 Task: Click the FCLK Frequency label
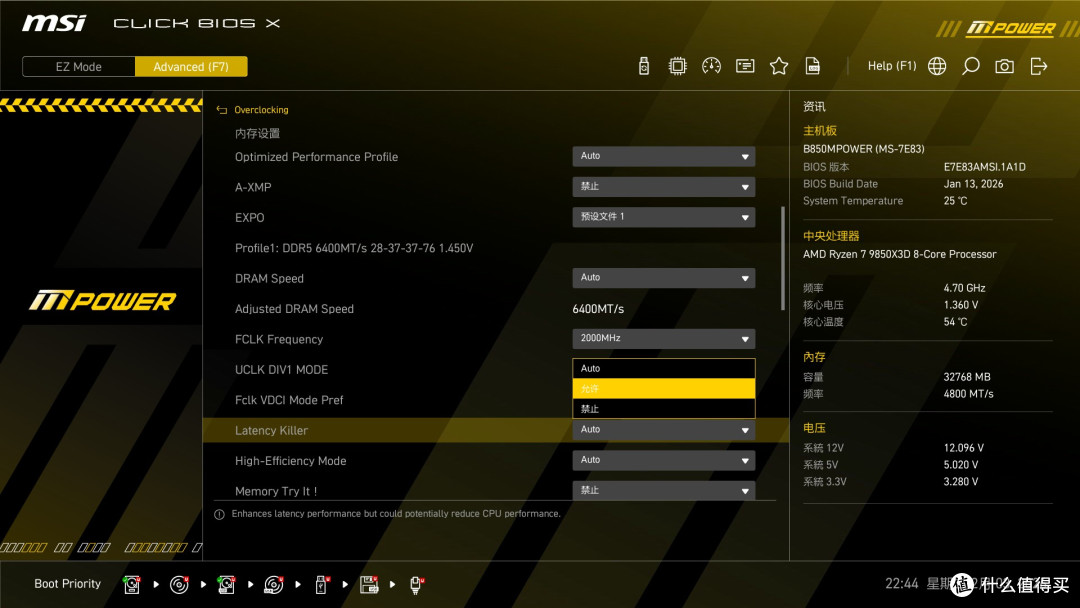coord(279,339)
